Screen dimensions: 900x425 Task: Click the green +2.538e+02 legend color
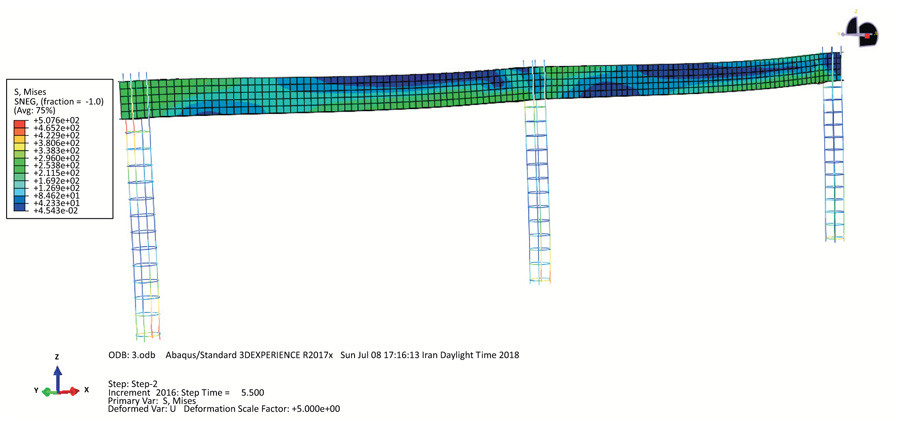tap(22, 164)
